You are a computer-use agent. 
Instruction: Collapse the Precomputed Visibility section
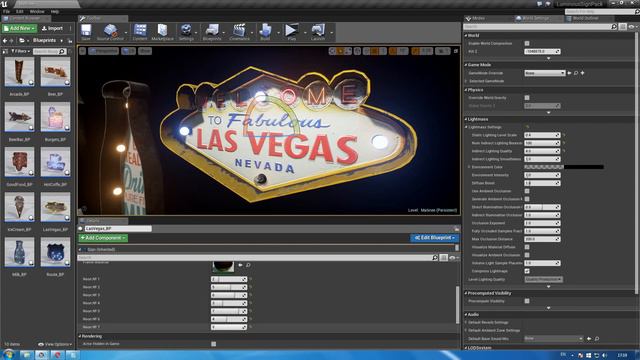(x=466, y=293)
